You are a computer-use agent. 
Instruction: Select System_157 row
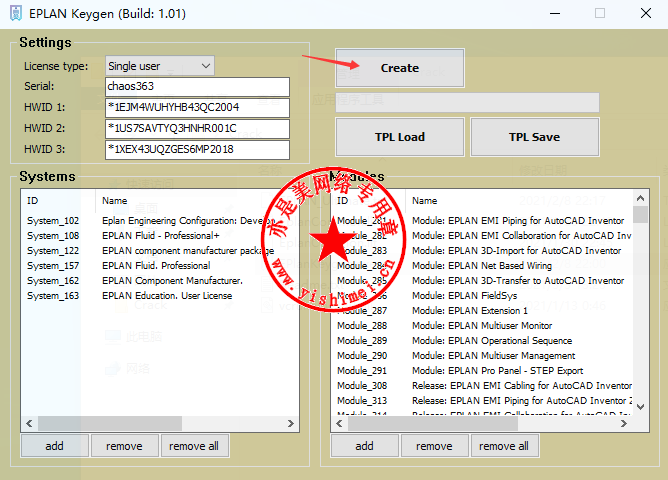(x=160, y=265)
